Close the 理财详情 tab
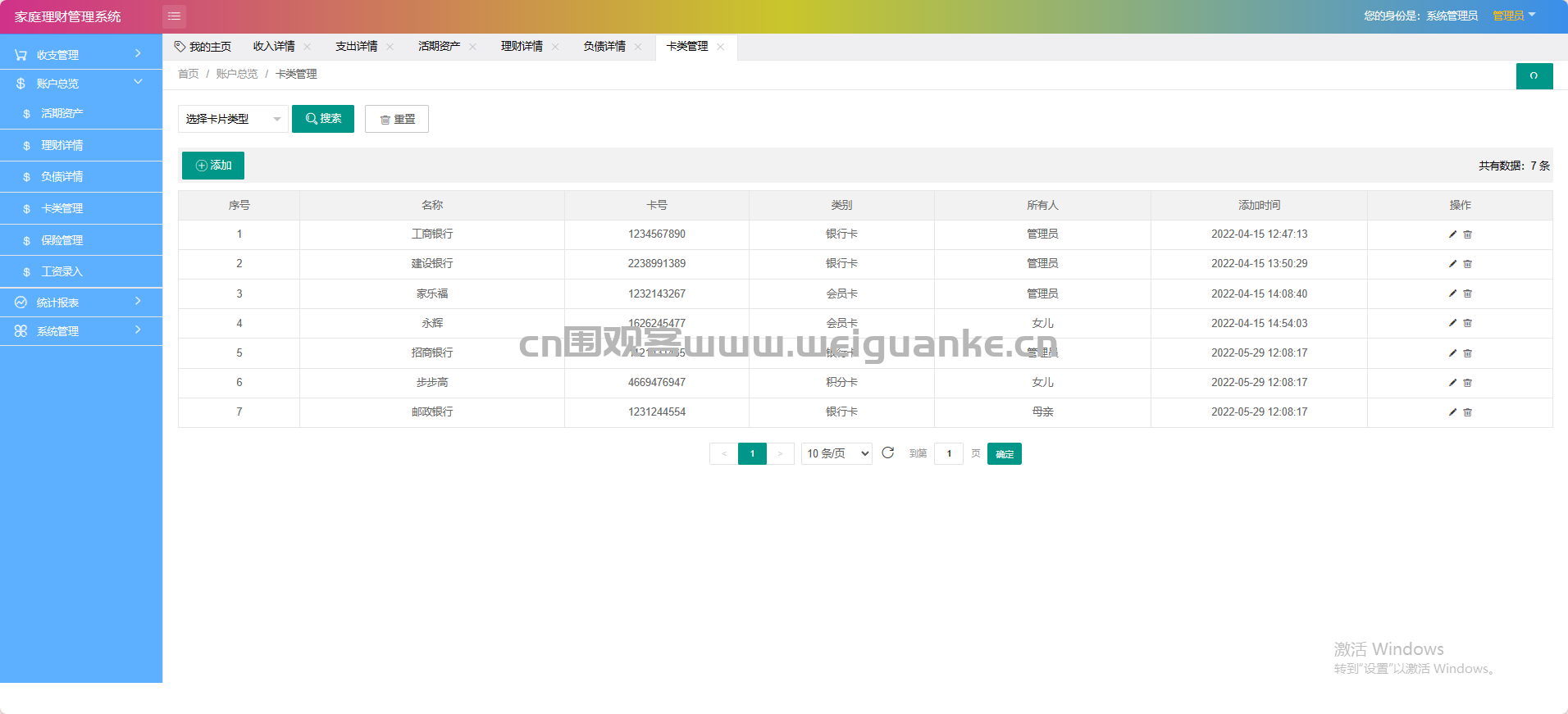The width and height of the screenshot is (1568, 714). [x=555, y=47]
